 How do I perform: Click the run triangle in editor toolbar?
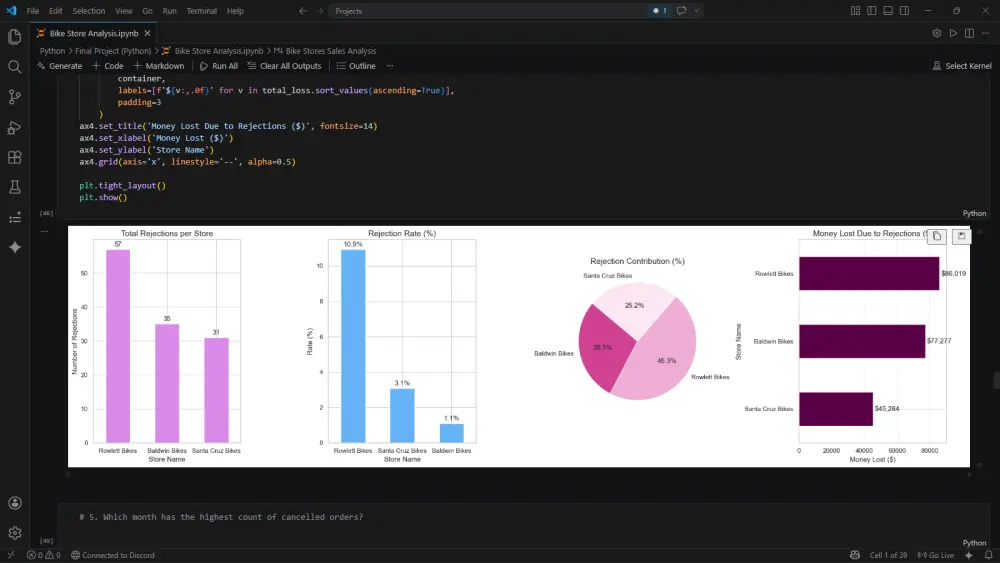953,33
